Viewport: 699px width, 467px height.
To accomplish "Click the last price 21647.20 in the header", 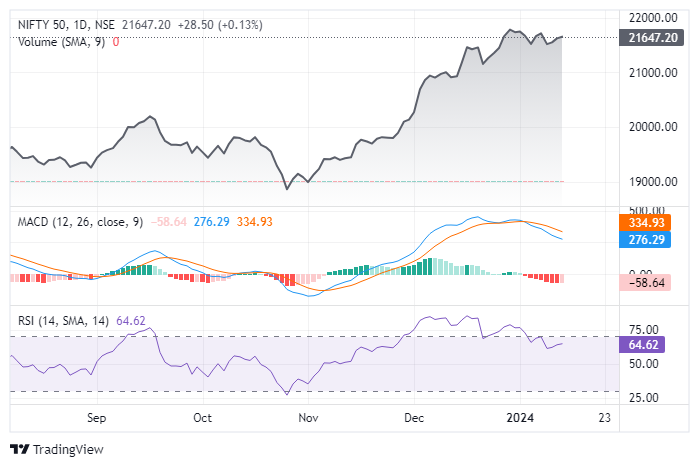I will click(x=146, y=25).
